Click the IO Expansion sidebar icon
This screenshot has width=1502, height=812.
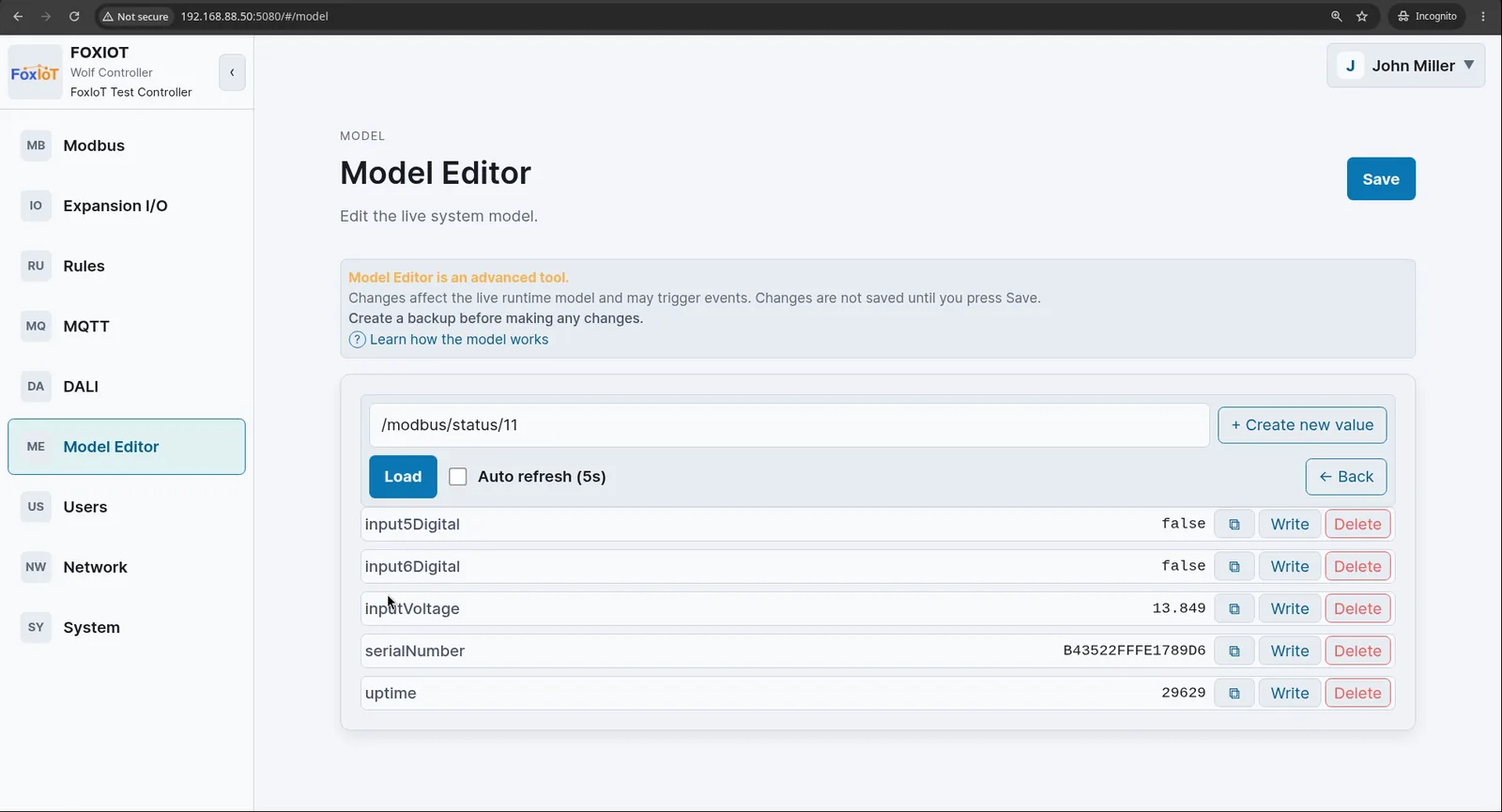click(x=36, y=206)
